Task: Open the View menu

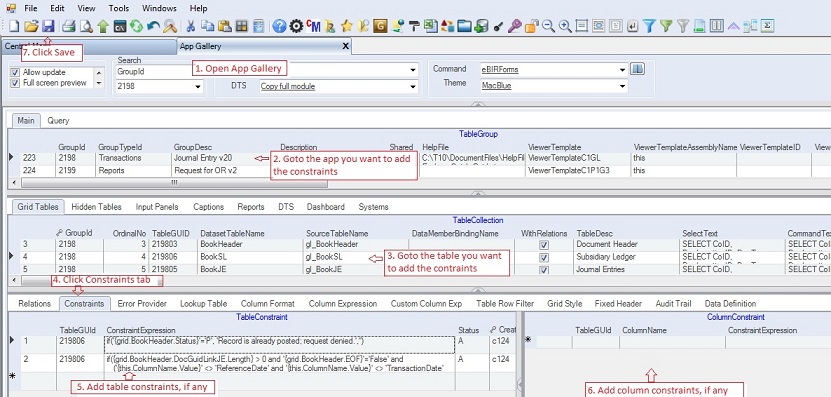Action: point(86,8)
